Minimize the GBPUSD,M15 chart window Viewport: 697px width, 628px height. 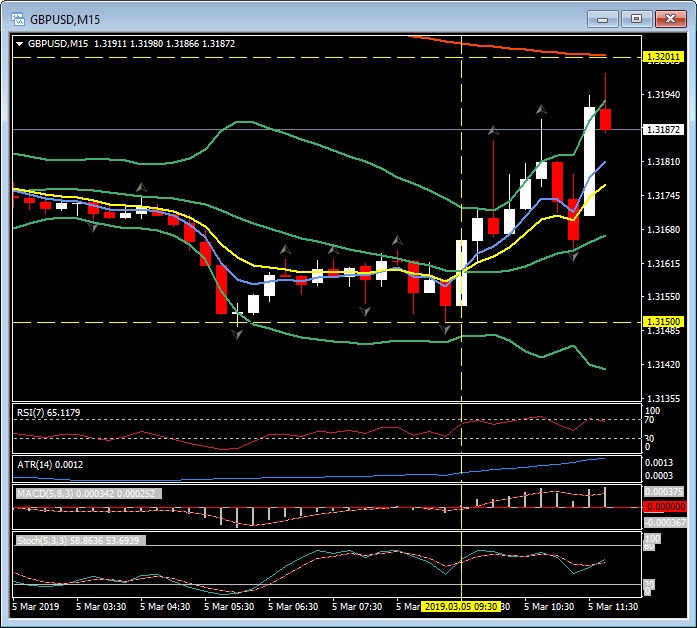[602, 18]
